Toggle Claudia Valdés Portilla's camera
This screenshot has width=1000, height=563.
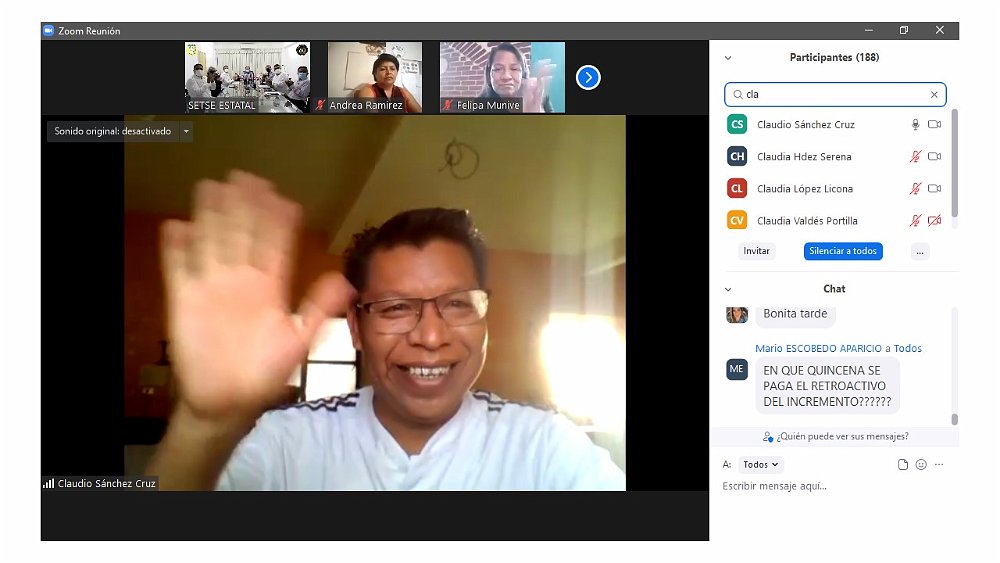click(934, 221)
